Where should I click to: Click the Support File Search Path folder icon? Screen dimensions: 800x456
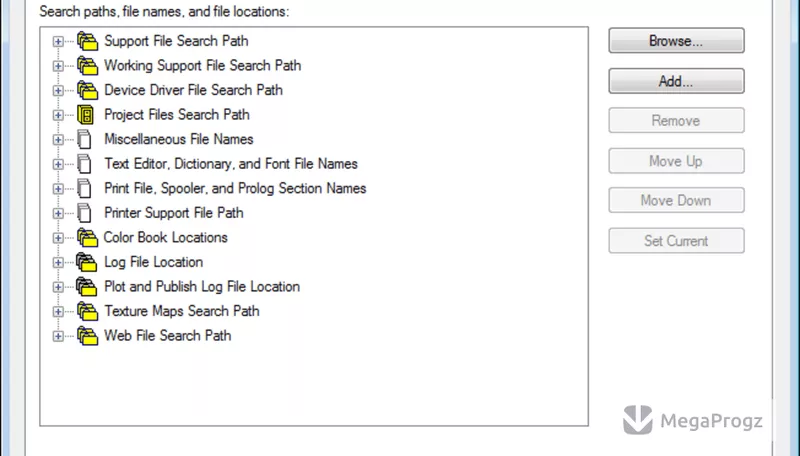click(x=87, y=41)
